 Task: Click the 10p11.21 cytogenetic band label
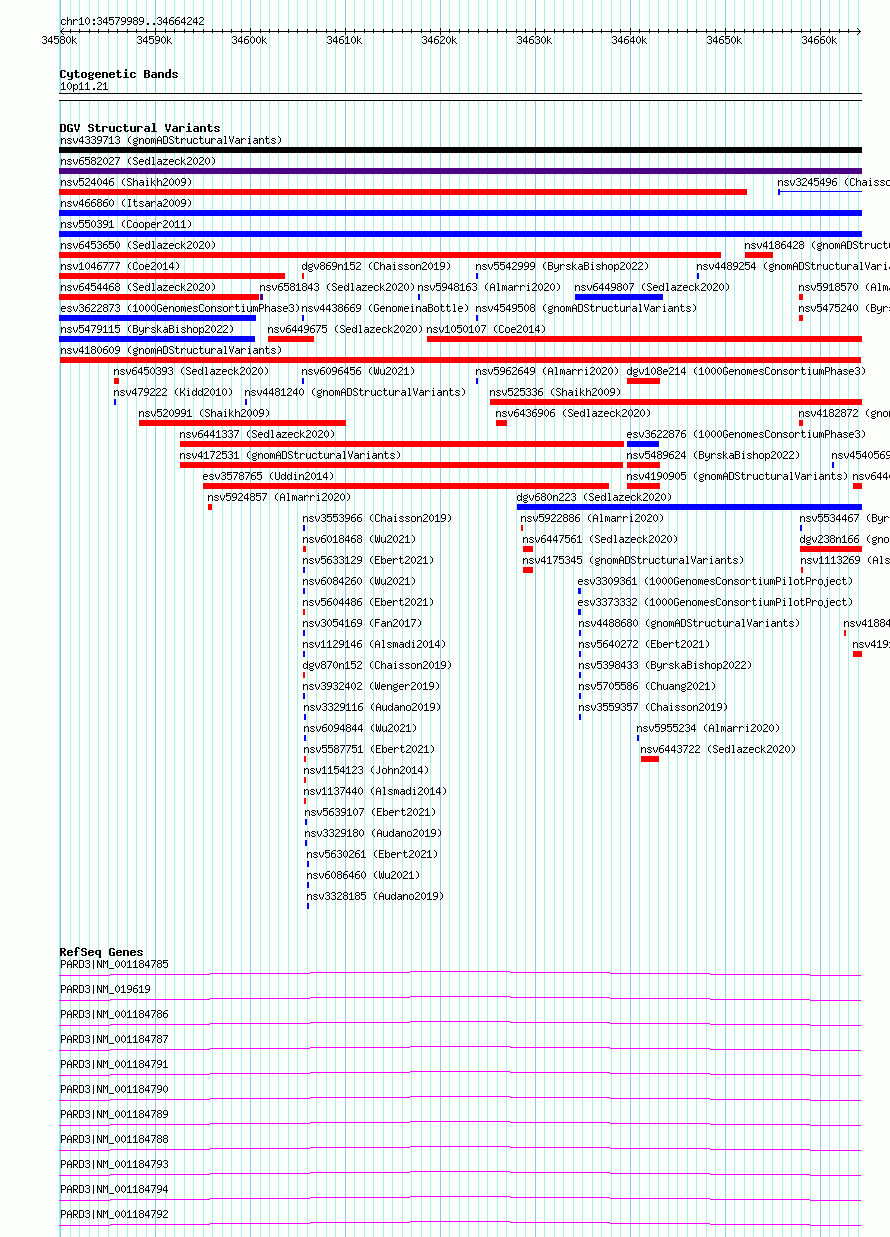(x=84, y=87)
